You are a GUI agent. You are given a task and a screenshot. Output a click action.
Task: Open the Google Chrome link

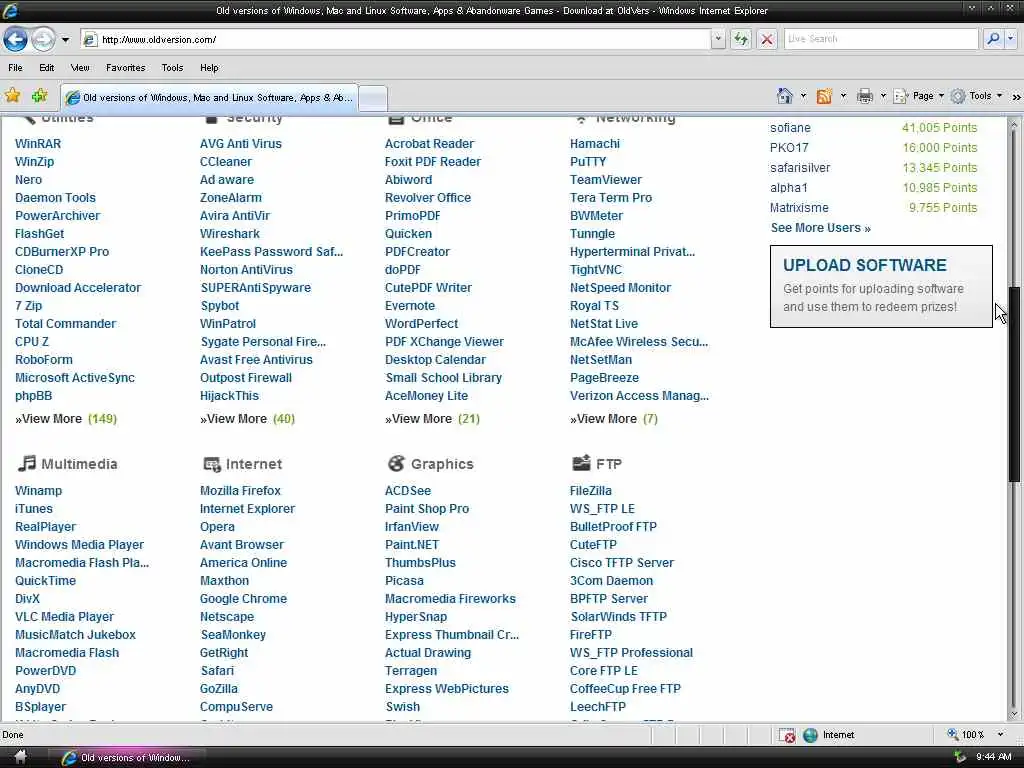click(x=244, y=598)
